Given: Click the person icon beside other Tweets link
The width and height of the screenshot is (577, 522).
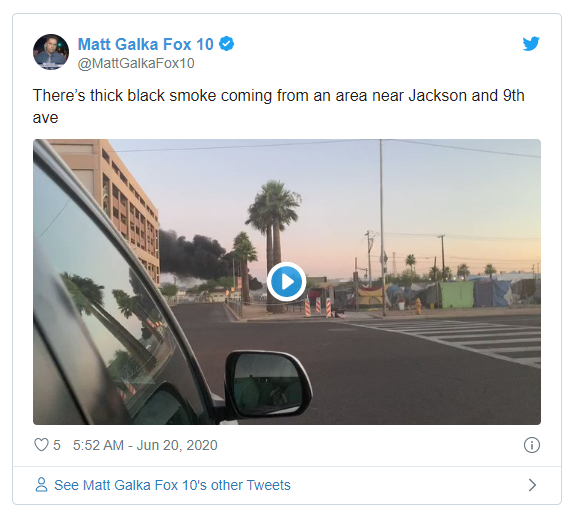Looking at the screenshot, I should tap(41, 485).
